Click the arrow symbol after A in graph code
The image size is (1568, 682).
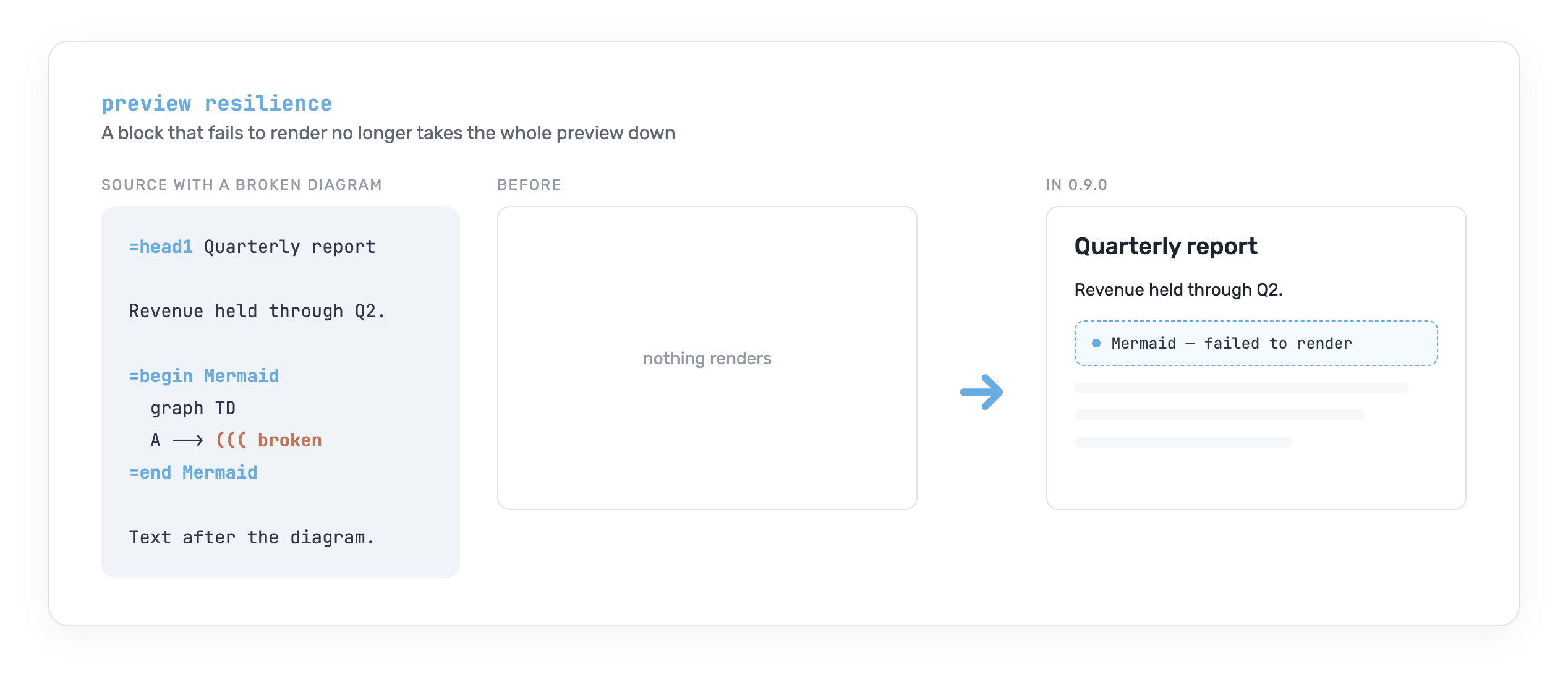(x=187, y=440)
